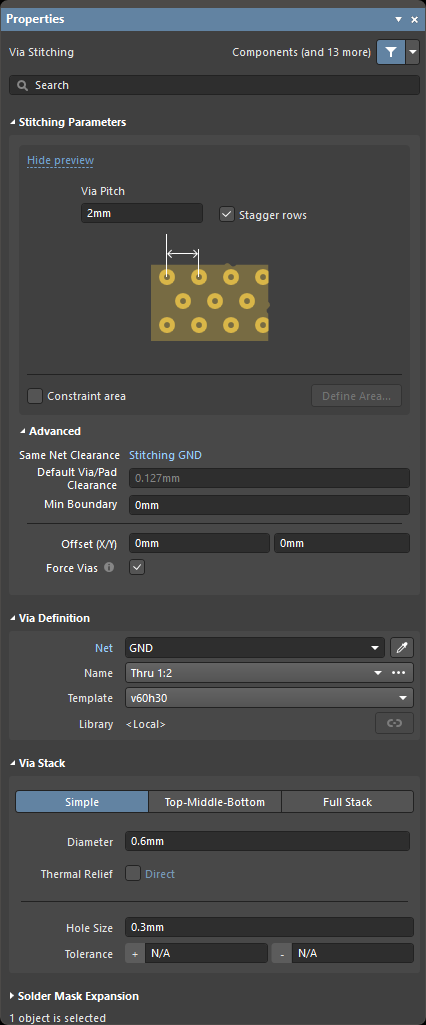
Task: Click the net eyedropper picker icon
Action: tap(402, 648)
